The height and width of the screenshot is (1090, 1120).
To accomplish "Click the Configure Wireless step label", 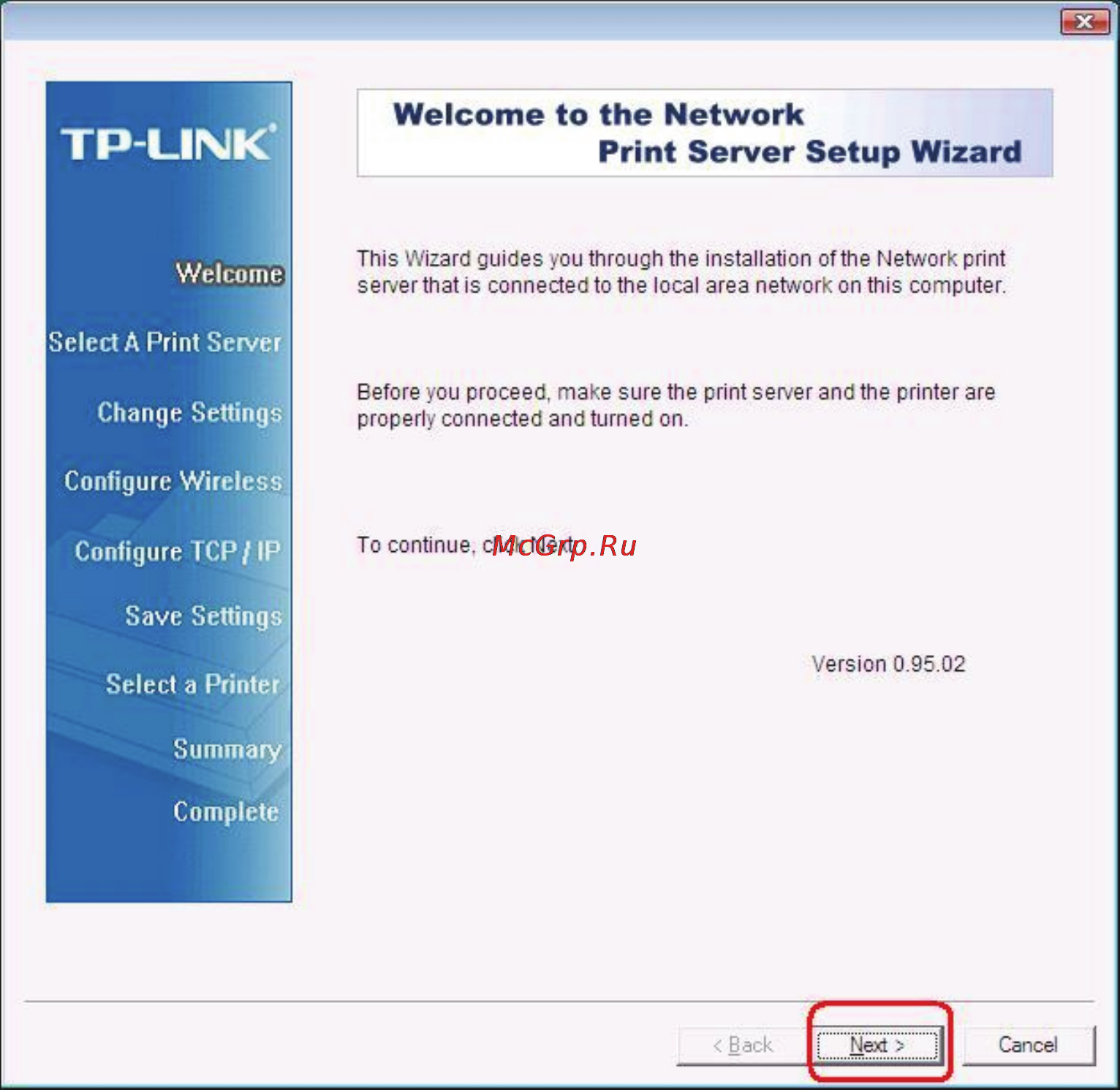I will click(x=173, y=481).
